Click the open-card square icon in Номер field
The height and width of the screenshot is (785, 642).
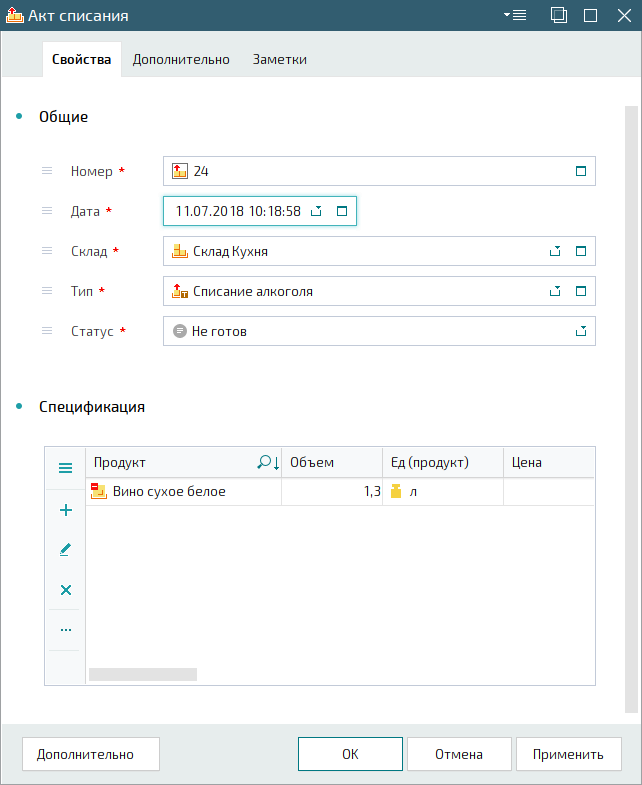pyautogui.click(x=580, y=171)
